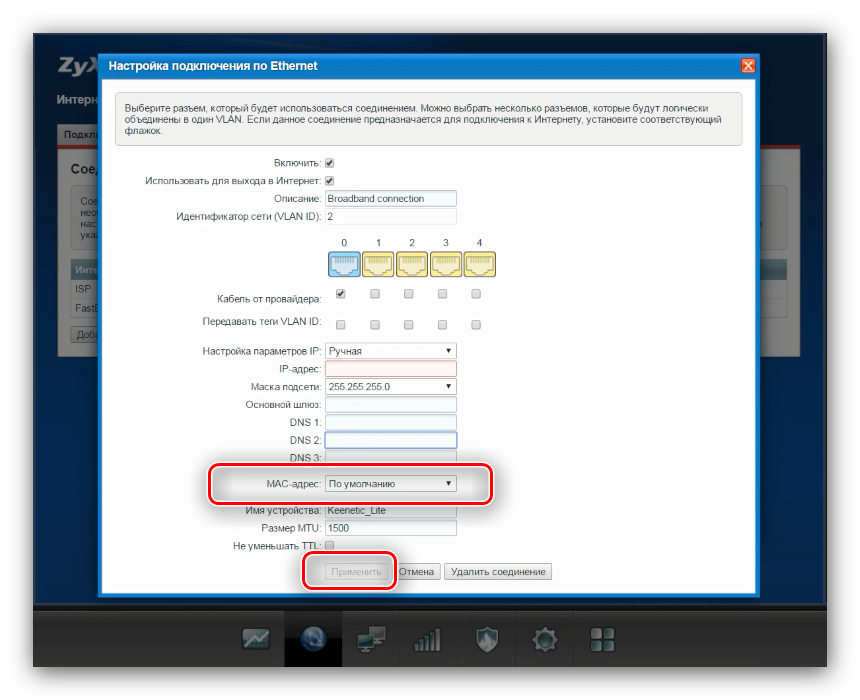Viewport: 860px width, 700px height.
Task: Enable "Не уменьшать TTL" checkbox
Action: tap(330, 545)
